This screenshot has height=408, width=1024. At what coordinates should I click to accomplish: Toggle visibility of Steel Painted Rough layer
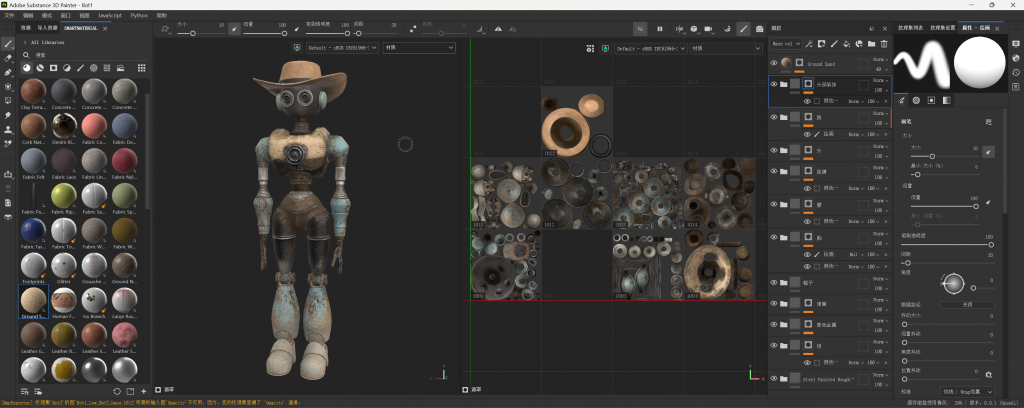click(x=774, y=379)
